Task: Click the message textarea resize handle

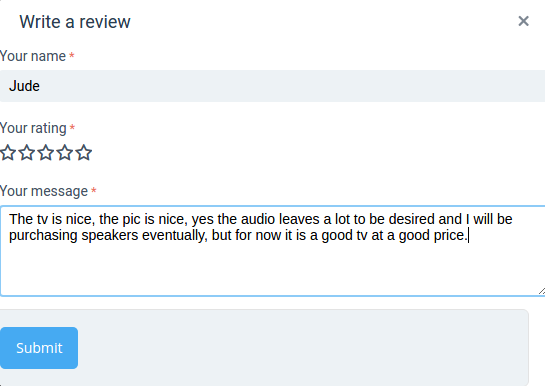Action: click(x=542, y=291)
